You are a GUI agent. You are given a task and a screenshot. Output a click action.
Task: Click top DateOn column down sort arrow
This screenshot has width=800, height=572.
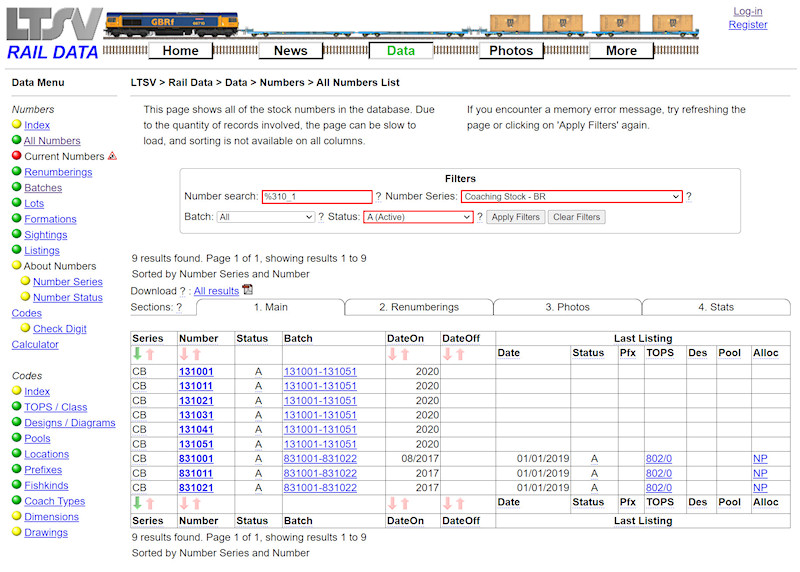coord(392,354)
